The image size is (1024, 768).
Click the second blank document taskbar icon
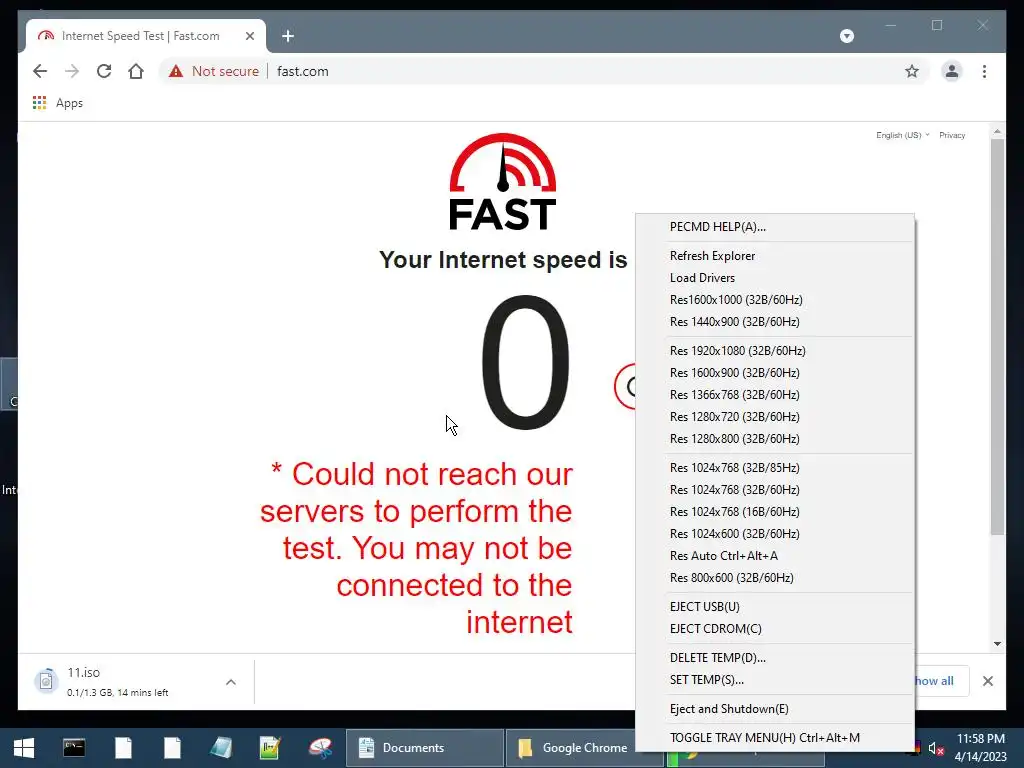click(x=172, y=748)
